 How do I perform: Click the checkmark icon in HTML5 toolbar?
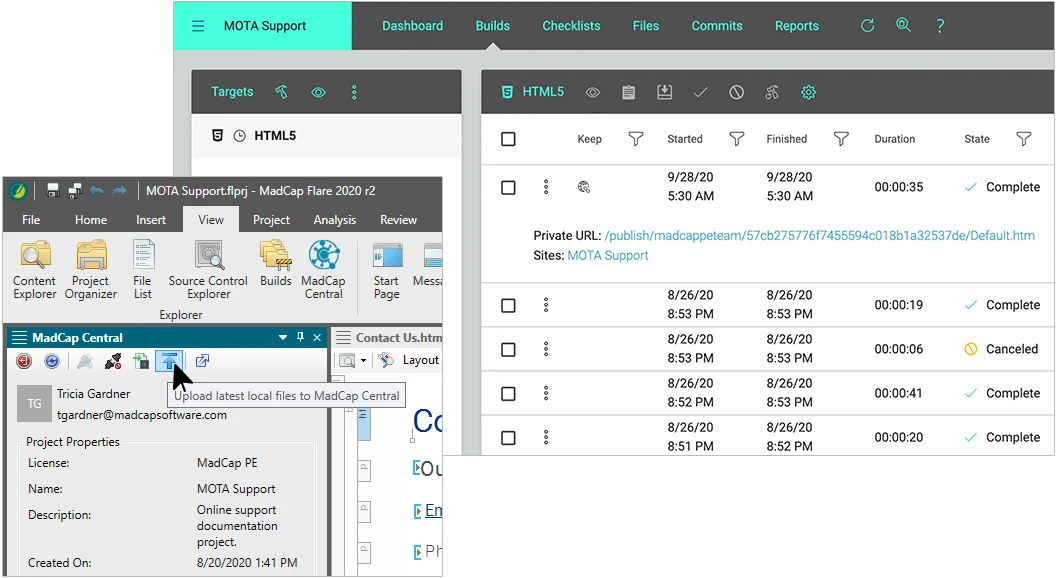700,93
